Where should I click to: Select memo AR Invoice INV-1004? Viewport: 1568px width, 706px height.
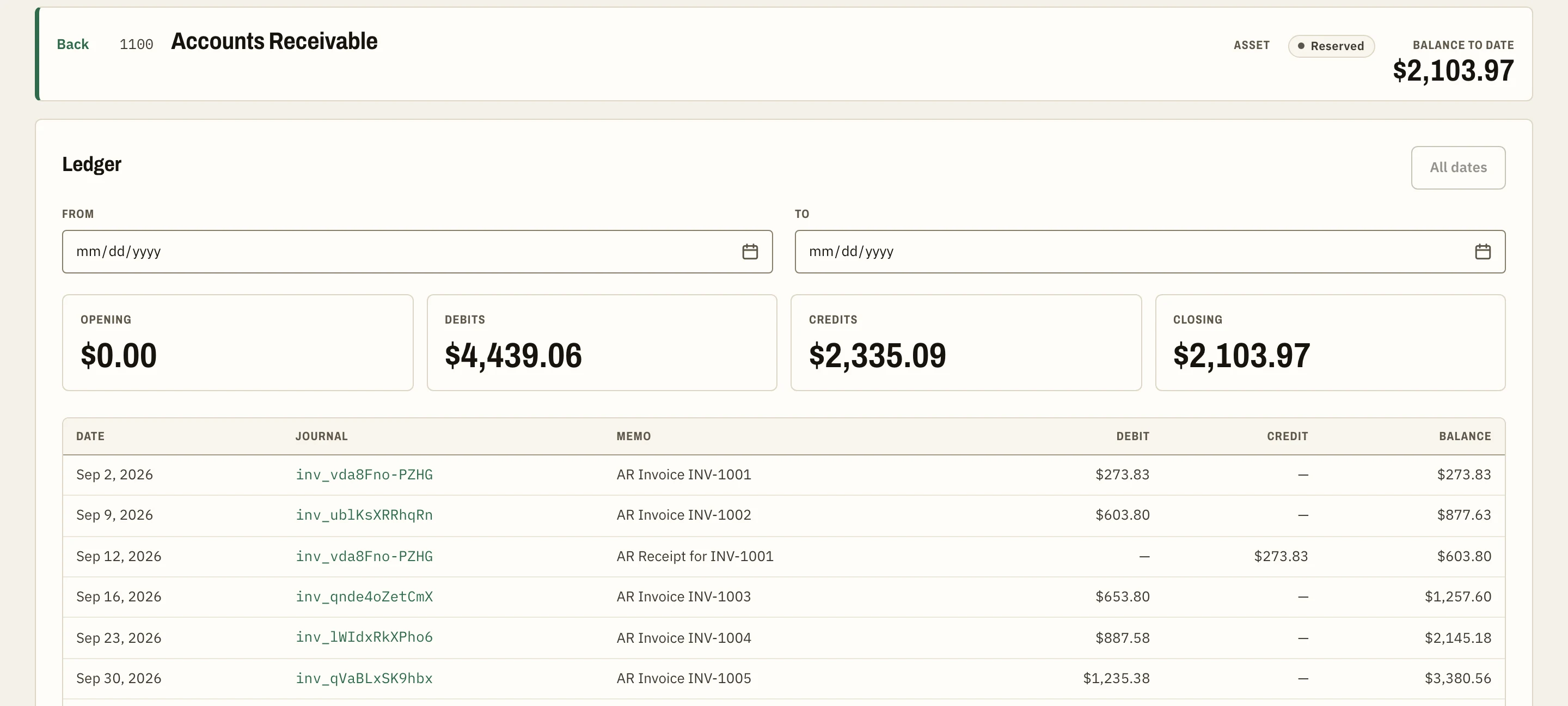pos(684,638)
